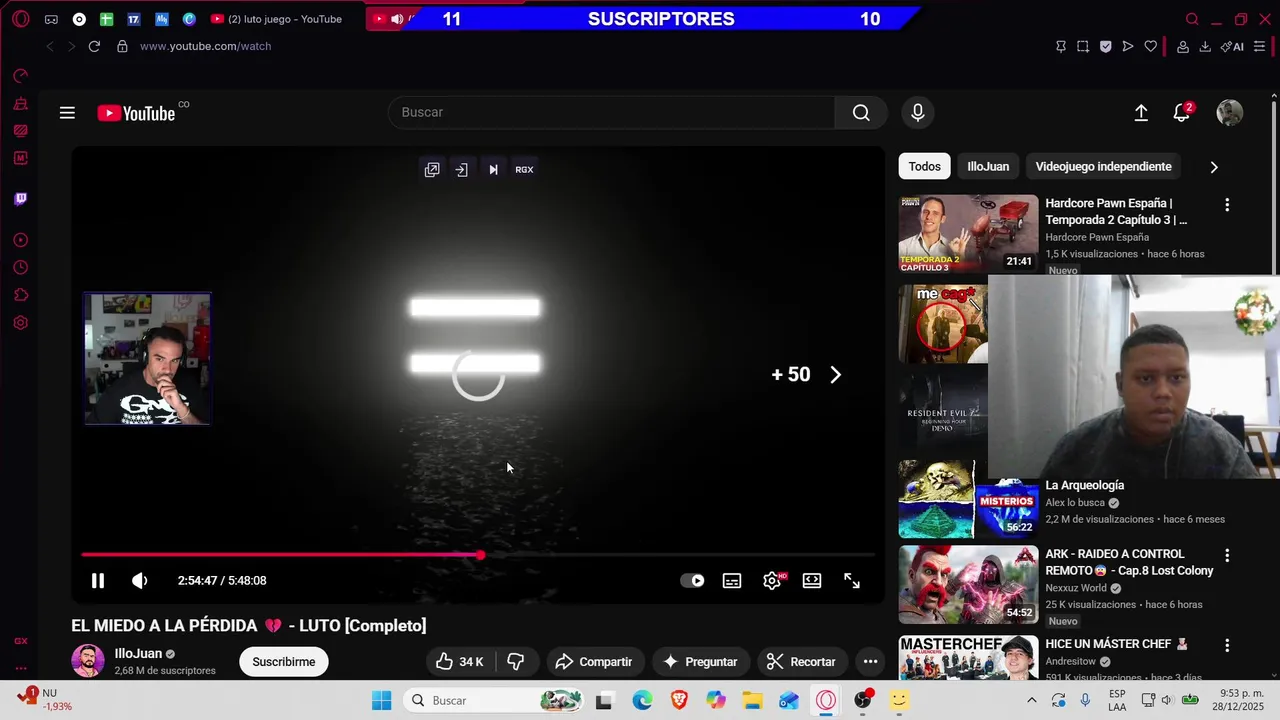Open the tab search magnifier icon
The width and height of the screenshot is (1280, 720).
tap(1192, 19)
